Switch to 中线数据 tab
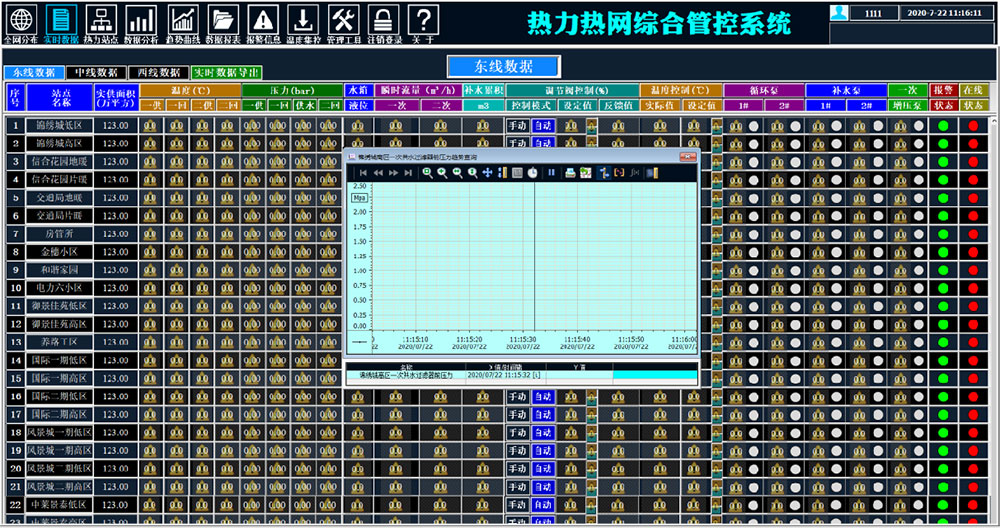1000x528 pixels. pyautogui.click(x=96, y=73)
